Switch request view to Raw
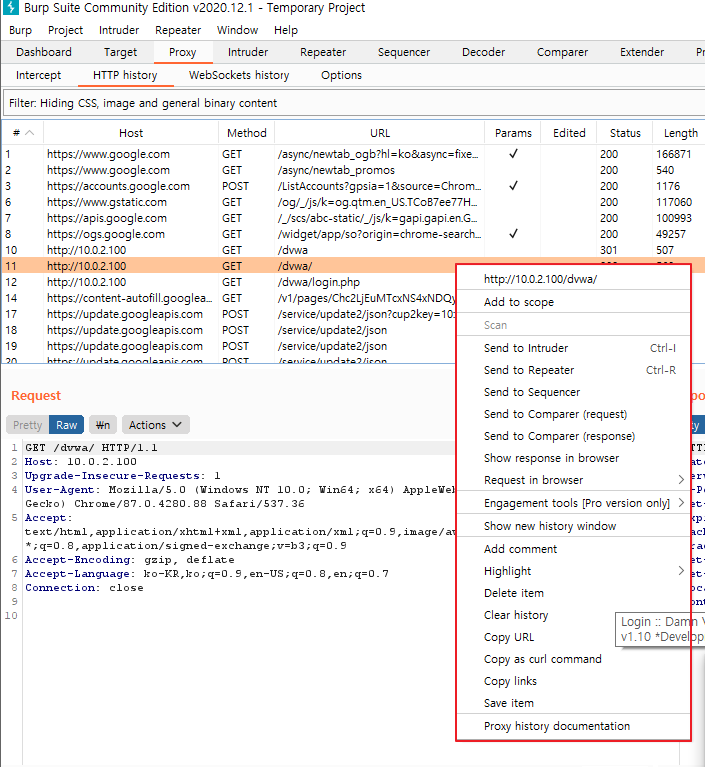705x767 pixels. (x=67, y=425)
